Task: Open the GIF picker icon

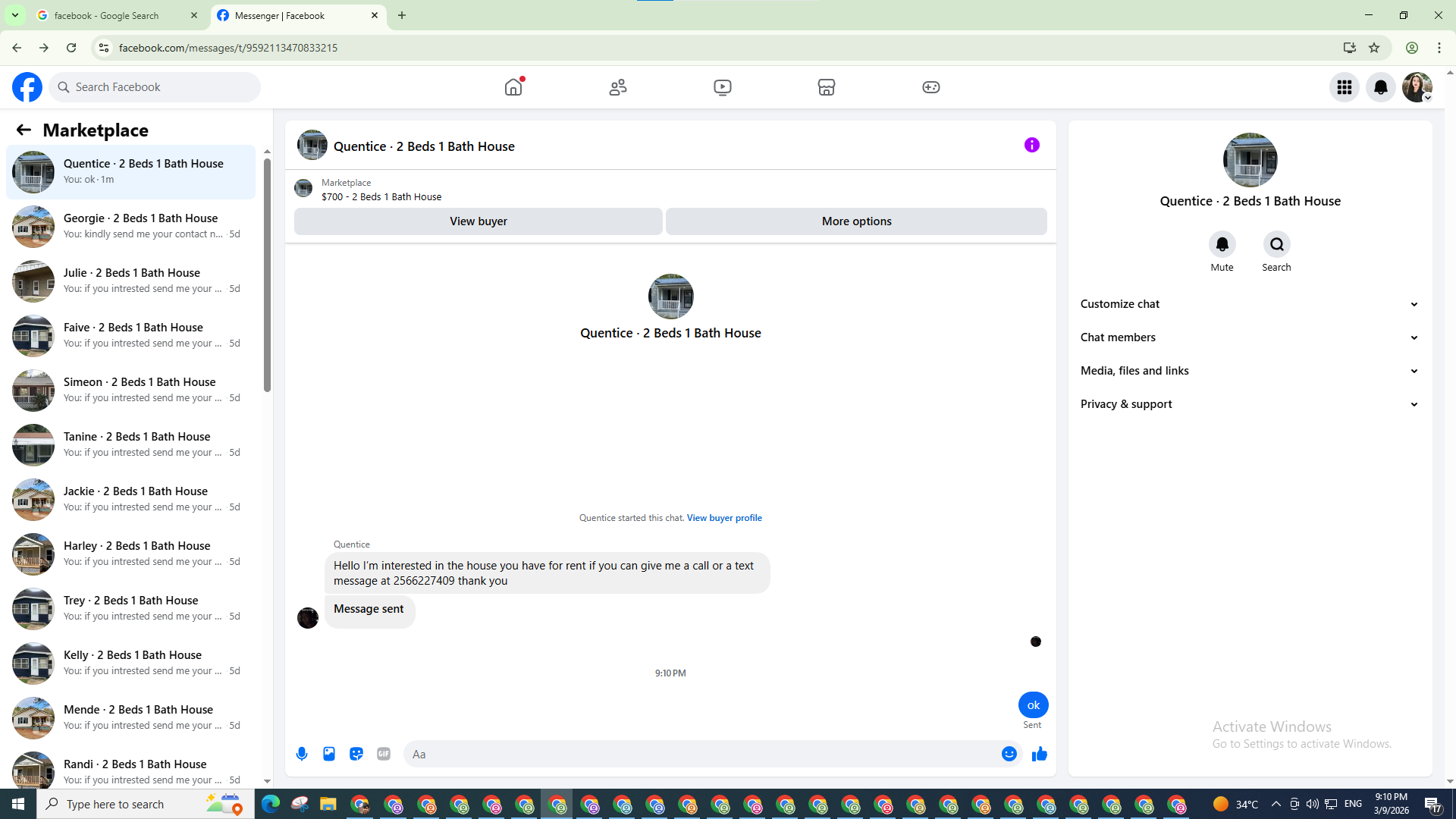Action: [x=384, y=754]
